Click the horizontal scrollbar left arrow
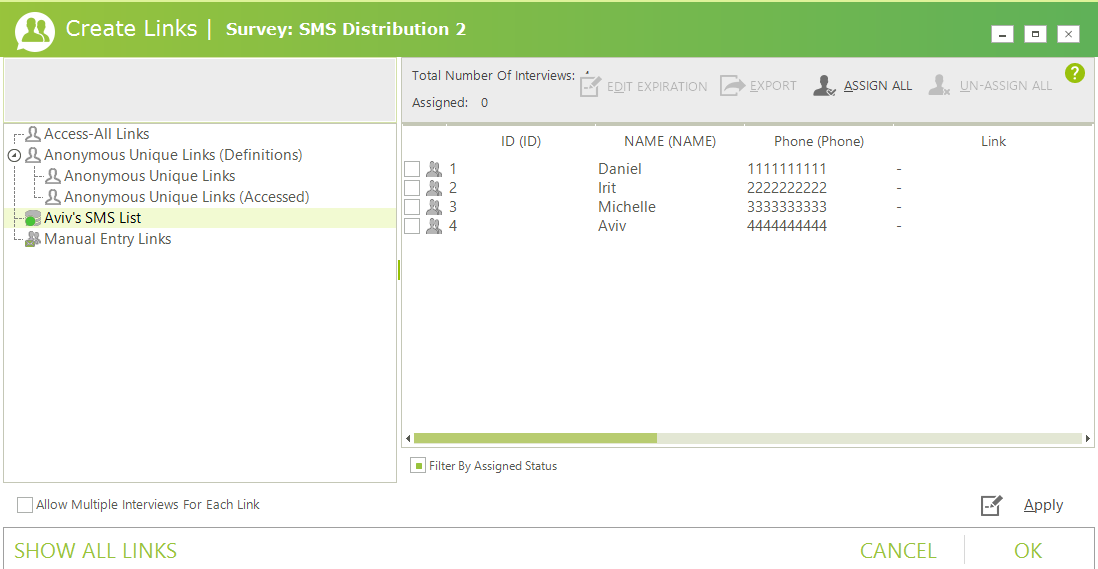The image size is (1098, 569). (x=407, y=438)
